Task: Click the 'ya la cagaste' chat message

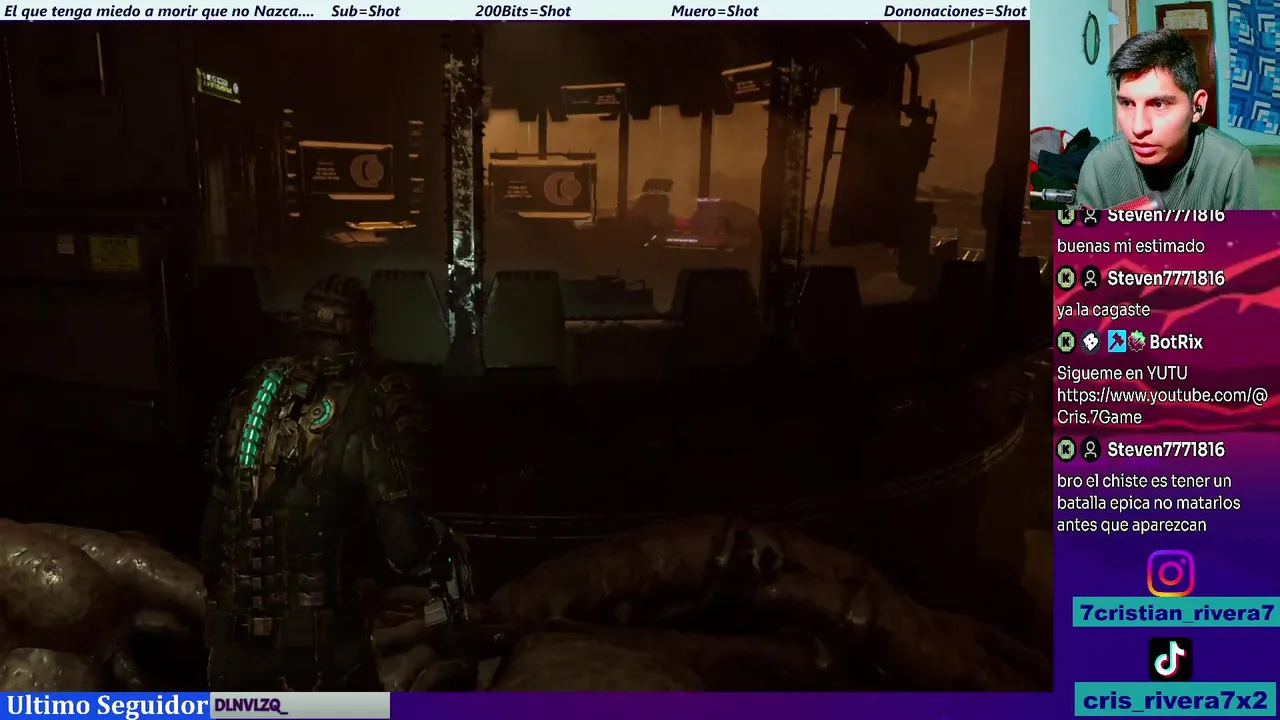Action: (1104, 310)
